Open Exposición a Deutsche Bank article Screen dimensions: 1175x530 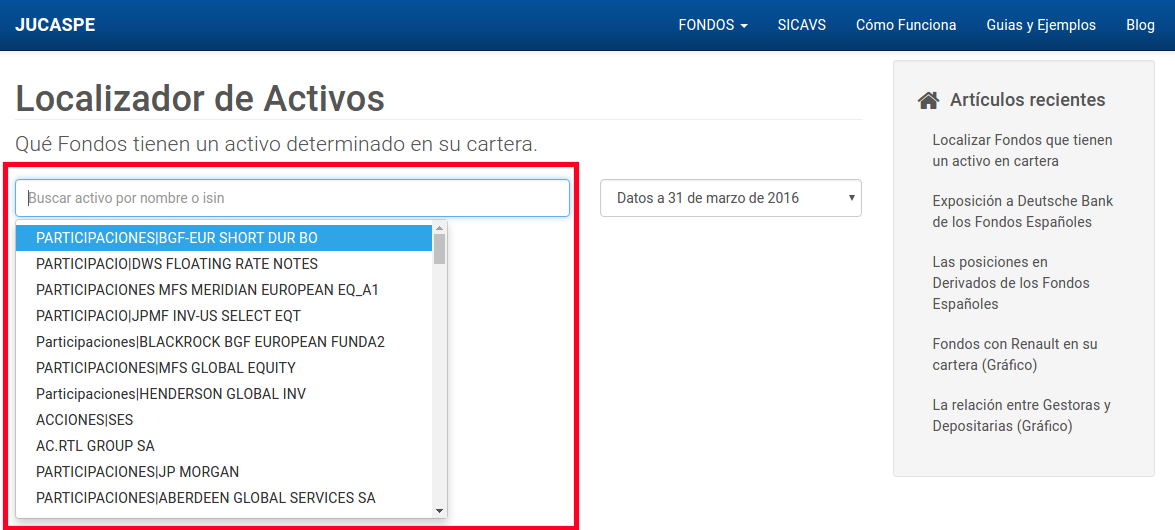click(1022, 211)
